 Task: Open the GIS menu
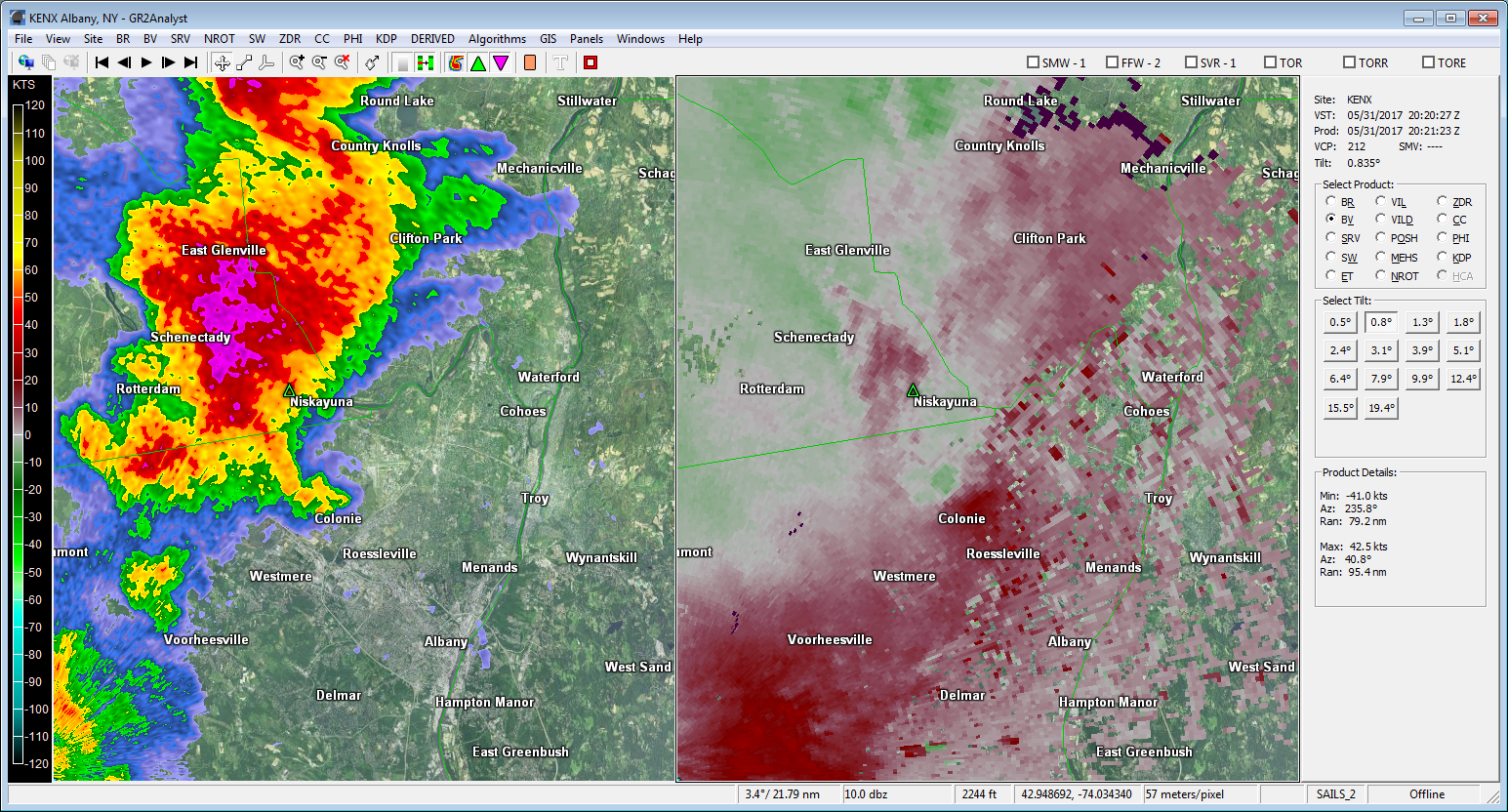pyautogui.click(x=549, y=39)
